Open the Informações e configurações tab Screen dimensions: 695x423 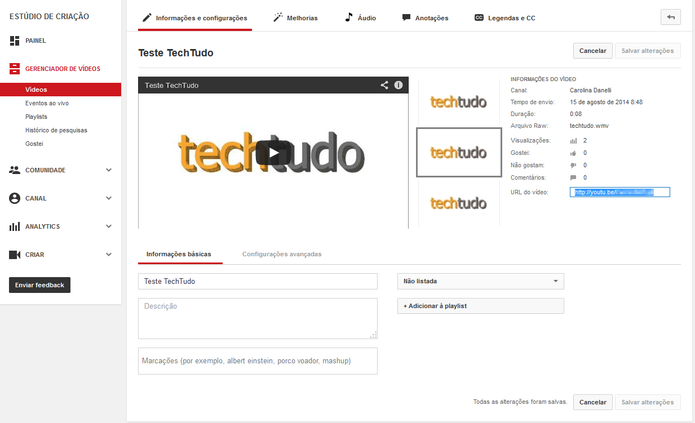(x=195, y=18)
